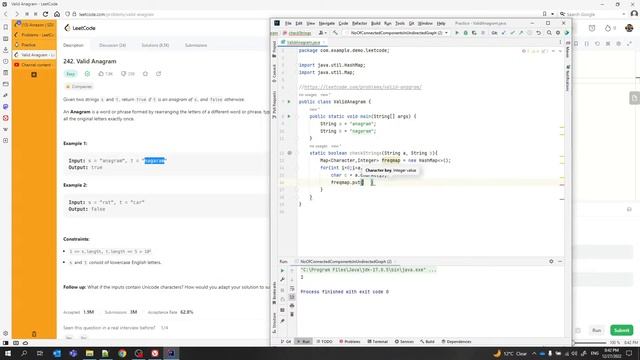
Task: Open Problems - LeetCode browser tab
Action: [x=35, y=35]
